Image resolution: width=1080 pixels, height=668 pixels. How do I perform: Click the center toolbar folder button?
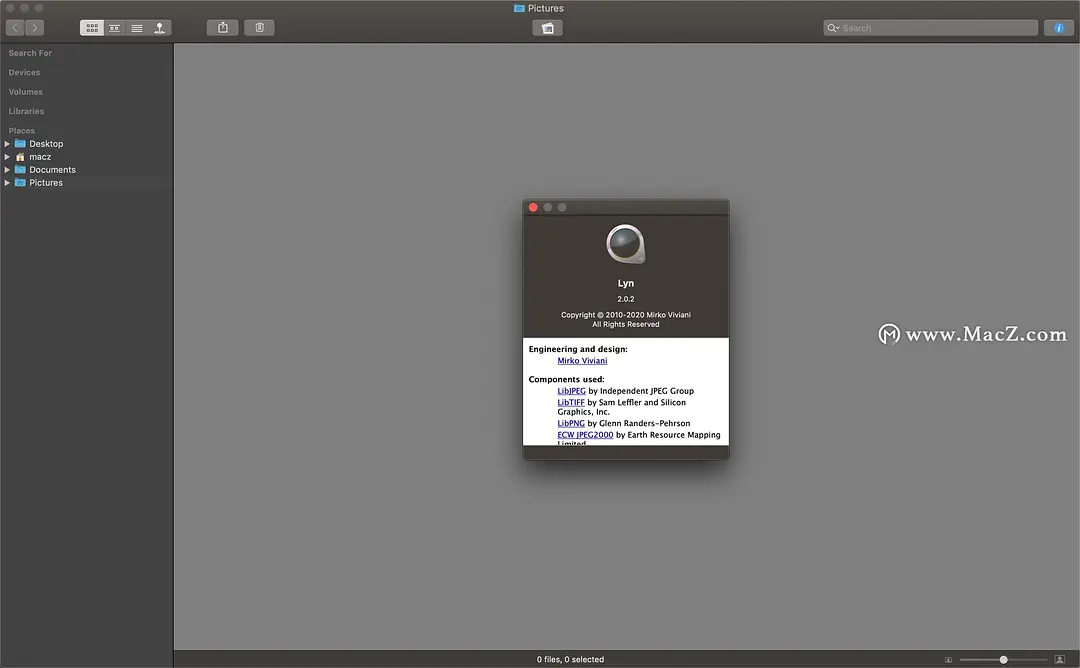[x=548, y=28]
